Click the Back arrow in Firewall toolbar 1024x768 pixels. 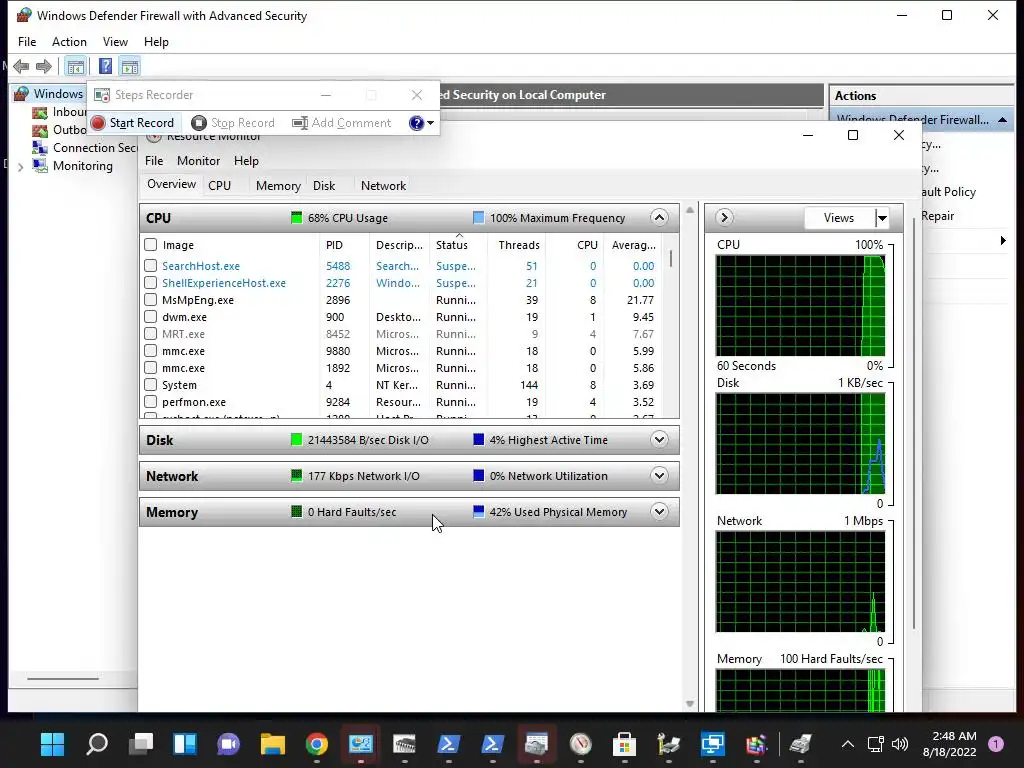coord(21,66)
